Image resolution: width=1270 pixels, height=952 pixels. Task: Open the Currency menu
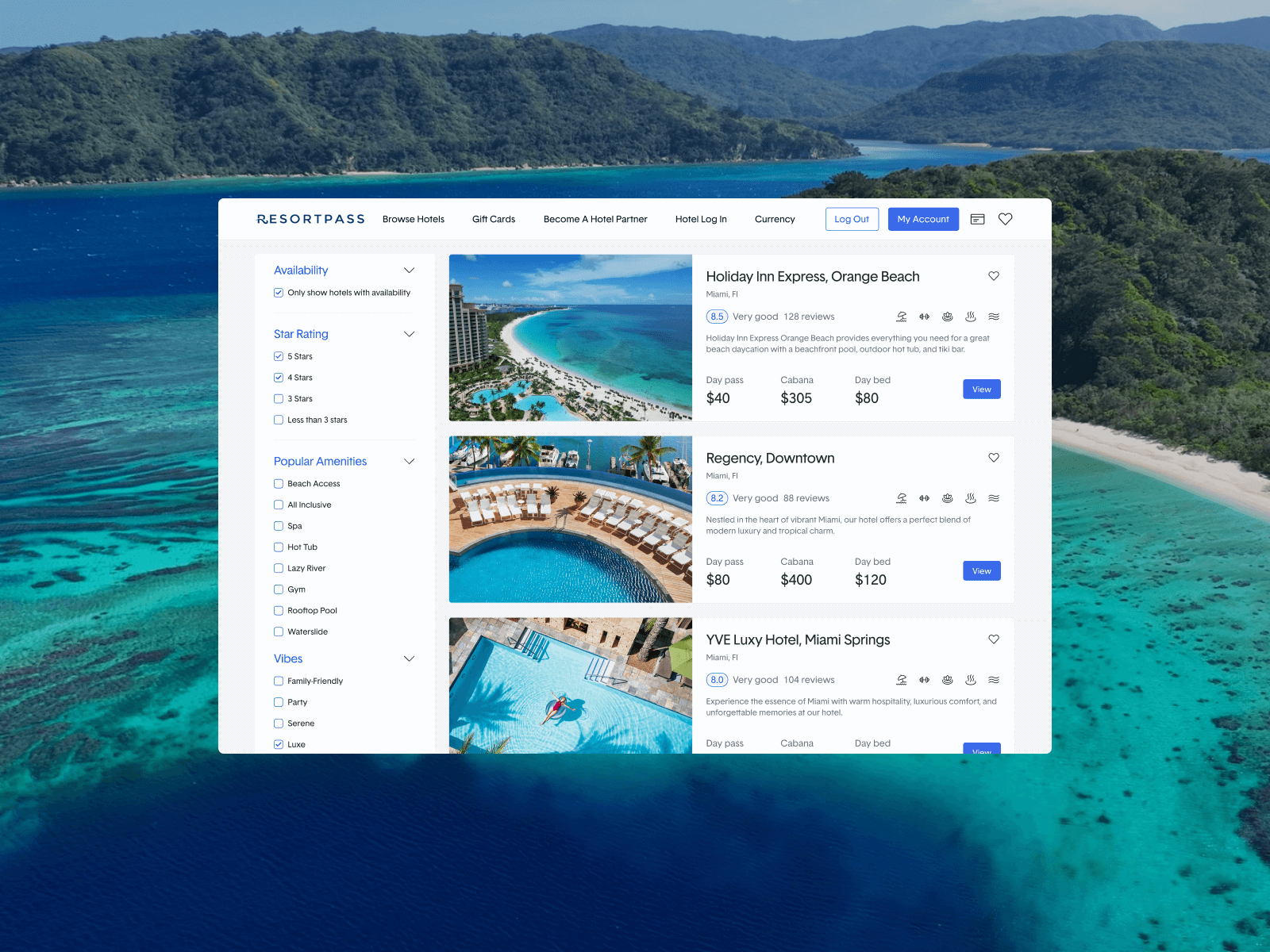[x=775, y=219]
